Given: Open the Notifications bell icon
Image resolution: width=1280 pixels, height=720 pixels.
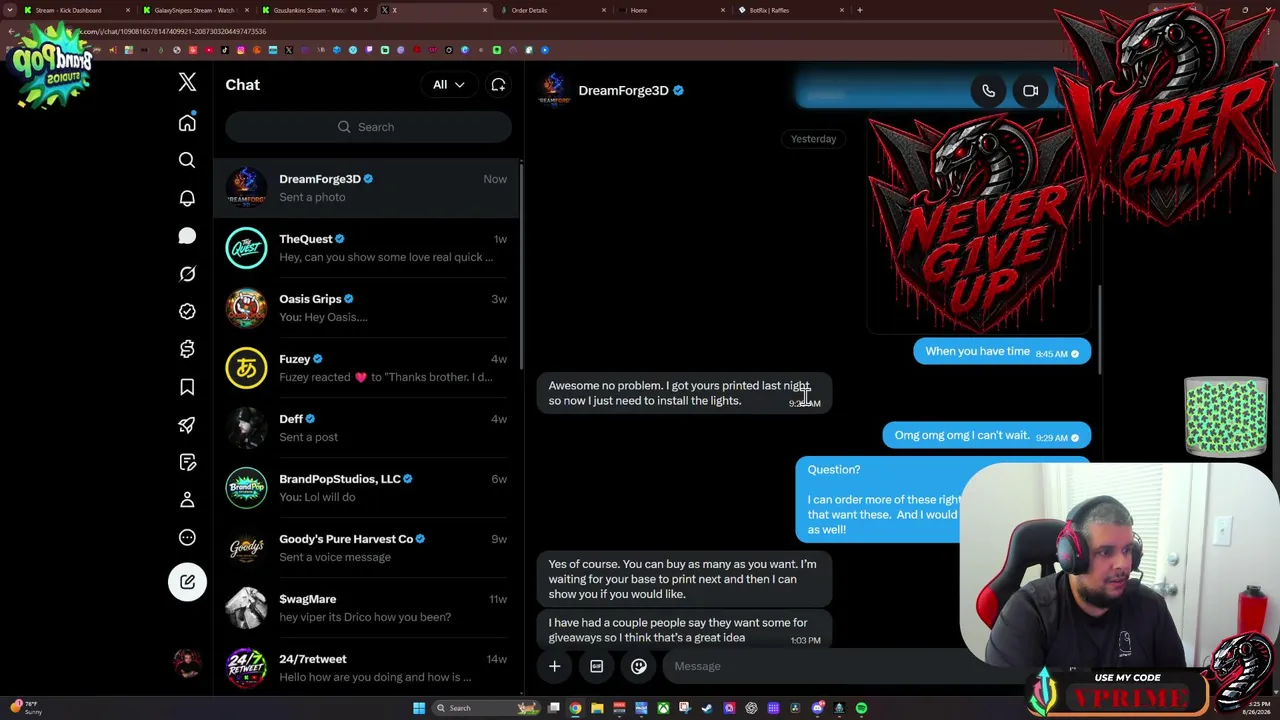Looking at the screenshot, I should coord(187,198).
